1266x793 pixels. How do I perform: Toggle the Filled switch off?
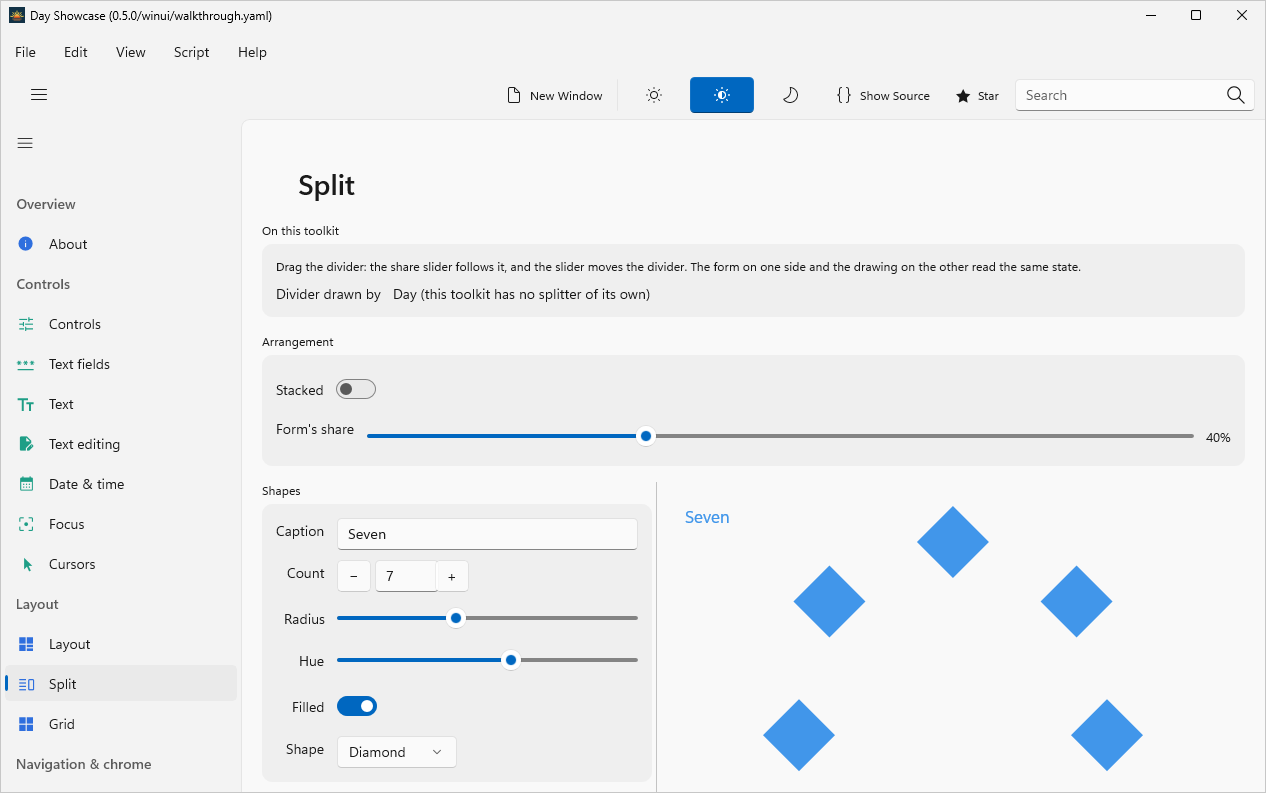coord(357,706)
